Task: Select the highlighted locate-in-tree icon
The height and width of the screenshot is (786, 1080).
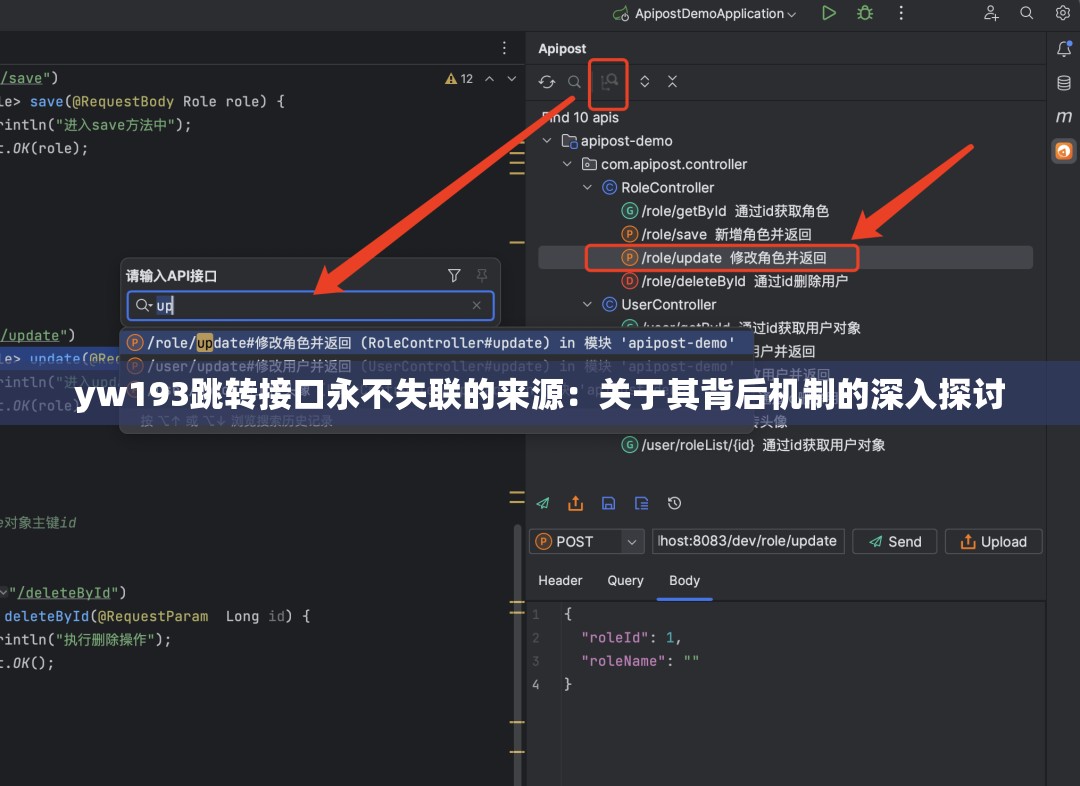Action: tap(608, 80)
